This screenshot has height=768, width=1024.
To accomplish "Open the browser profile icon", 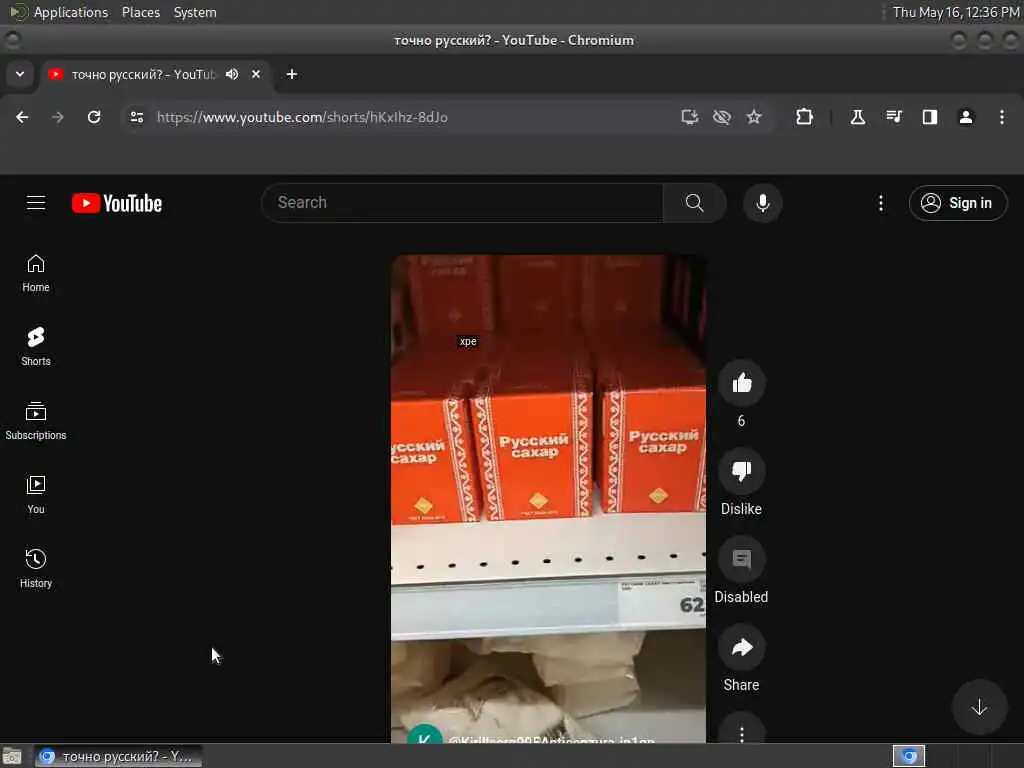I will click(966, 117).
